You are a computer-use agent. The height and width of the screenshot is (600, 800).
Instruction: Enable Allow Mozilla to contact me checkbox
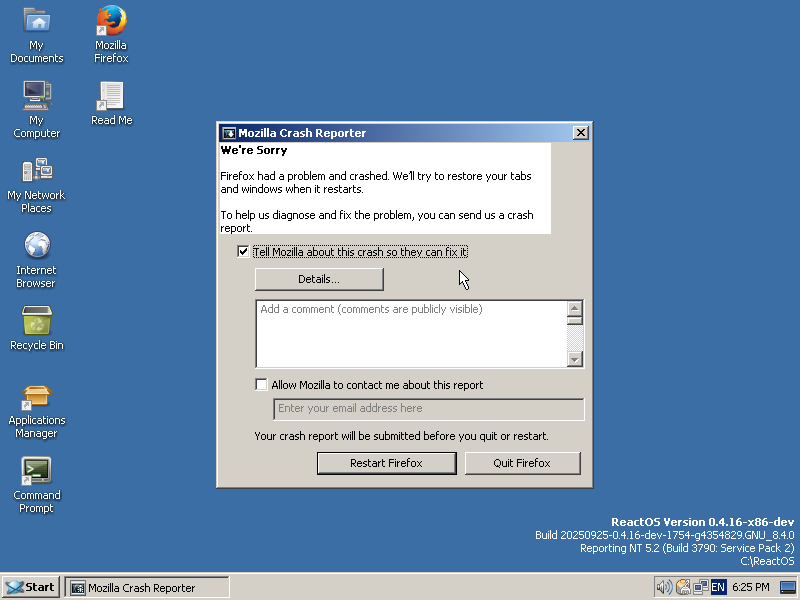pos(262,385)
